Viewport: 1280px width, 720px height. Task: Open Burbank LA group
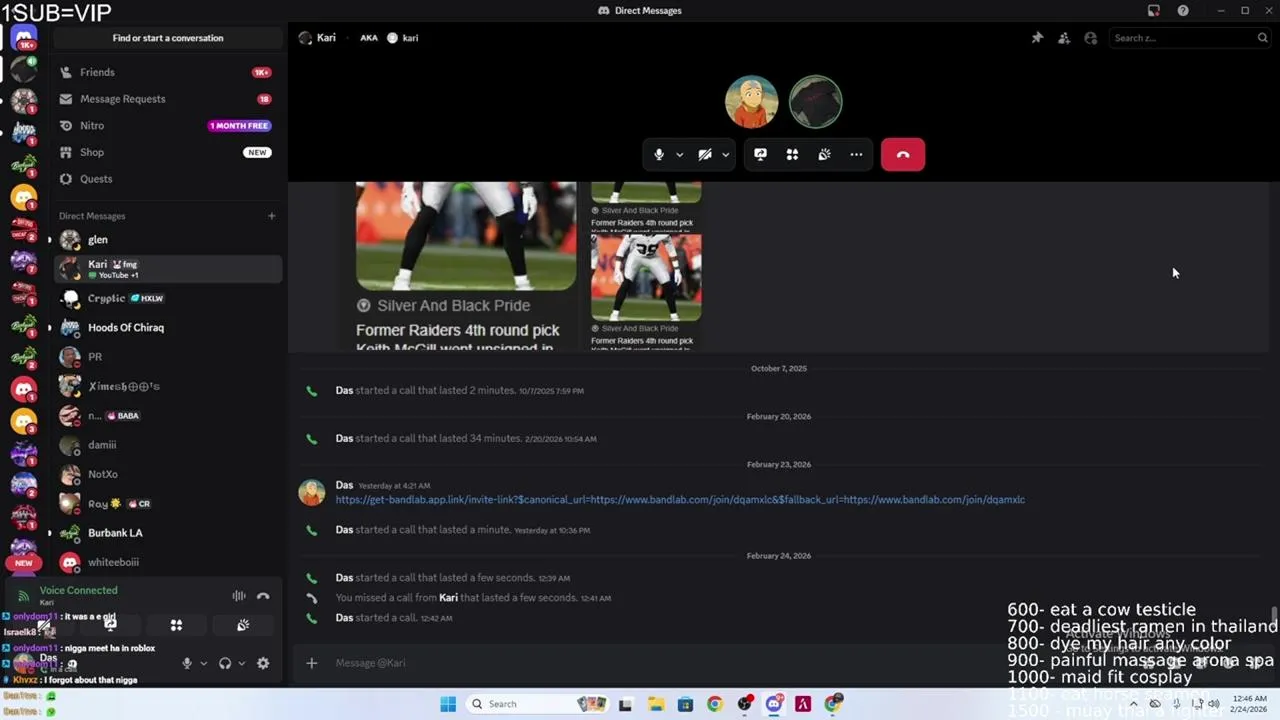(166, 533)
